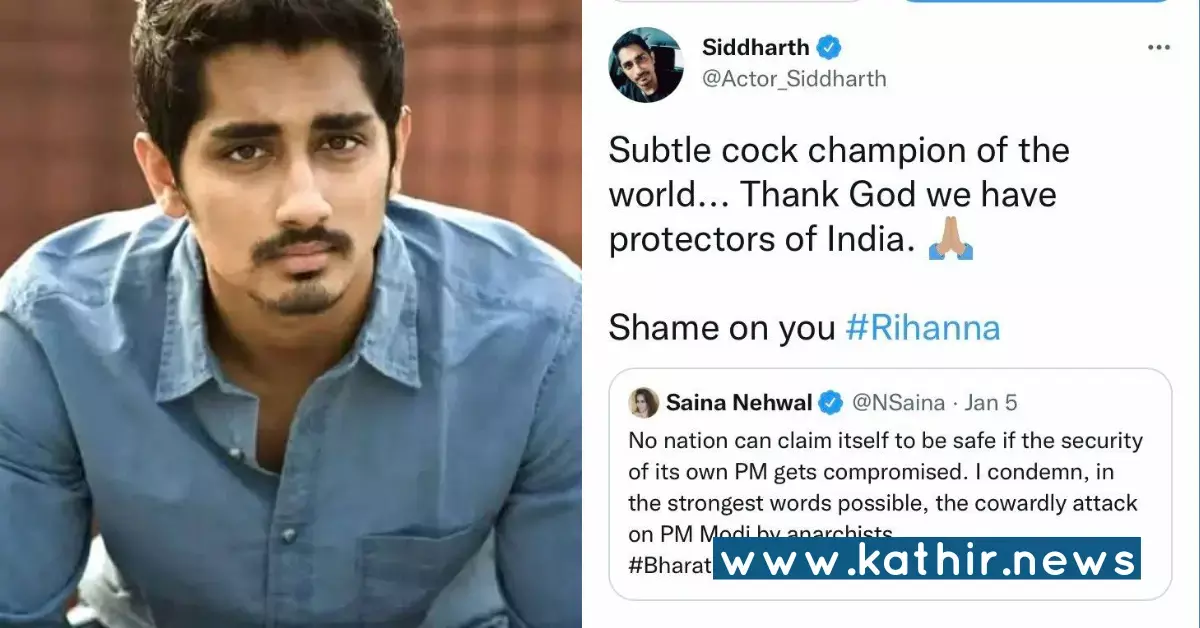This screenshot has height=628, width=1200.
Task: Click the actor photo on the left
Action: (290, 314)
